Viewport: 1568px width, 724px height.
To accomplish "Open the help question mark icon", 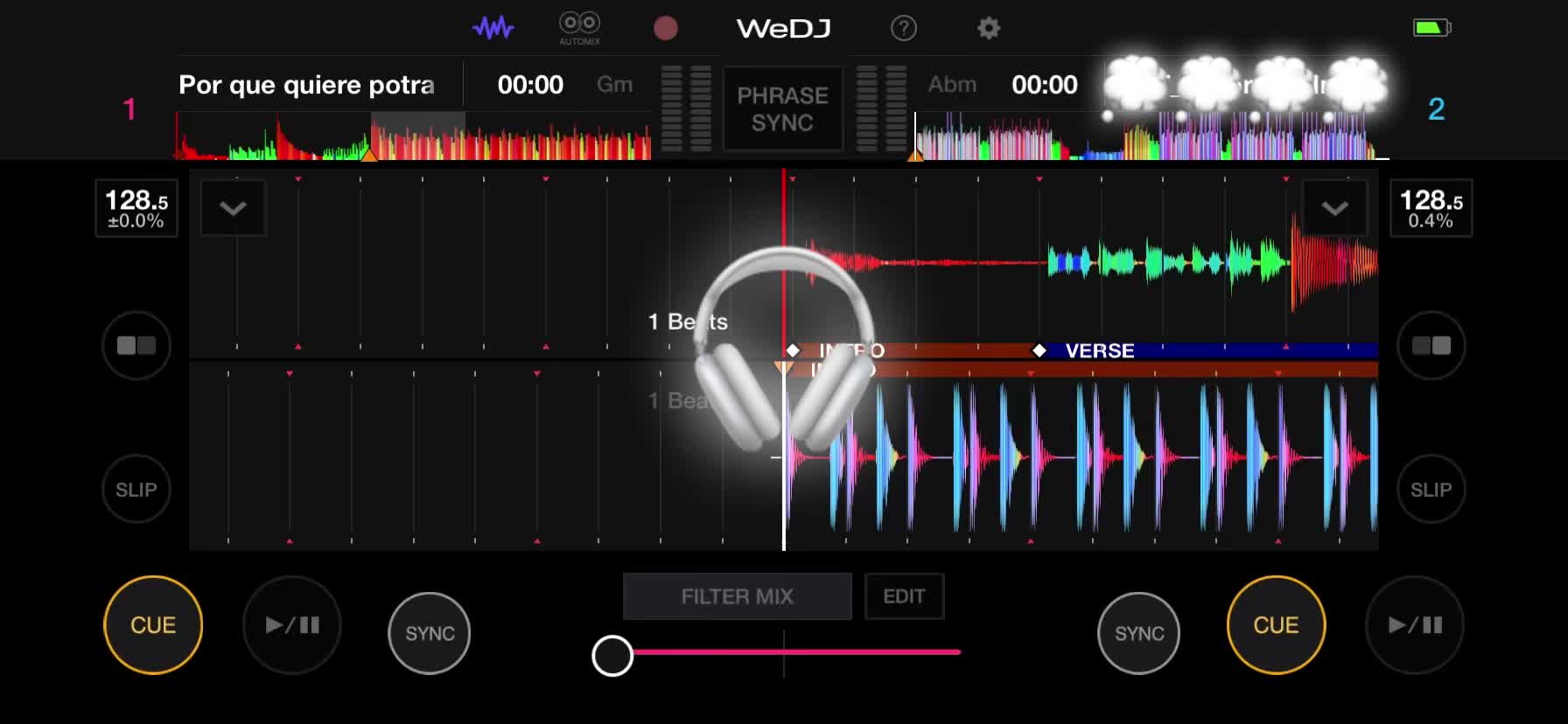I will click(904, 28).
